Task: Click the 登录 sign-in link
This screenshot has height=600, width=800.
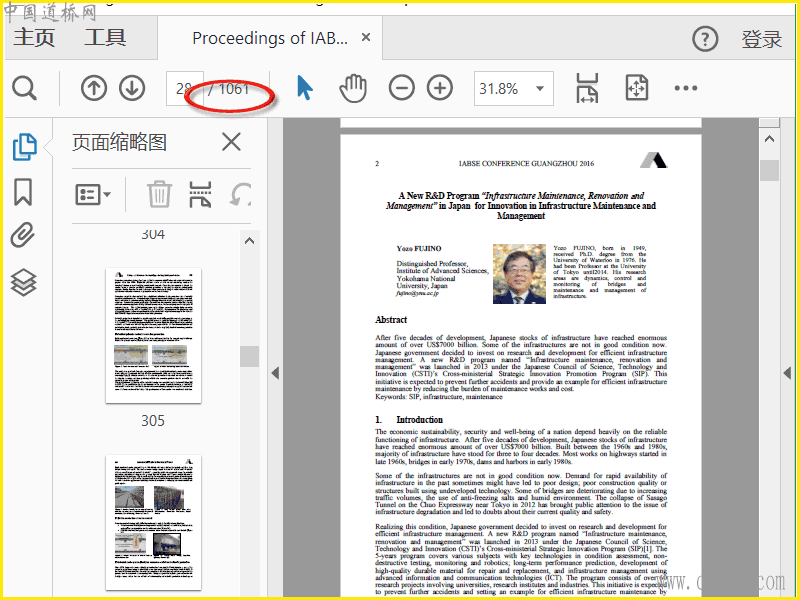Action: point(762,39)
